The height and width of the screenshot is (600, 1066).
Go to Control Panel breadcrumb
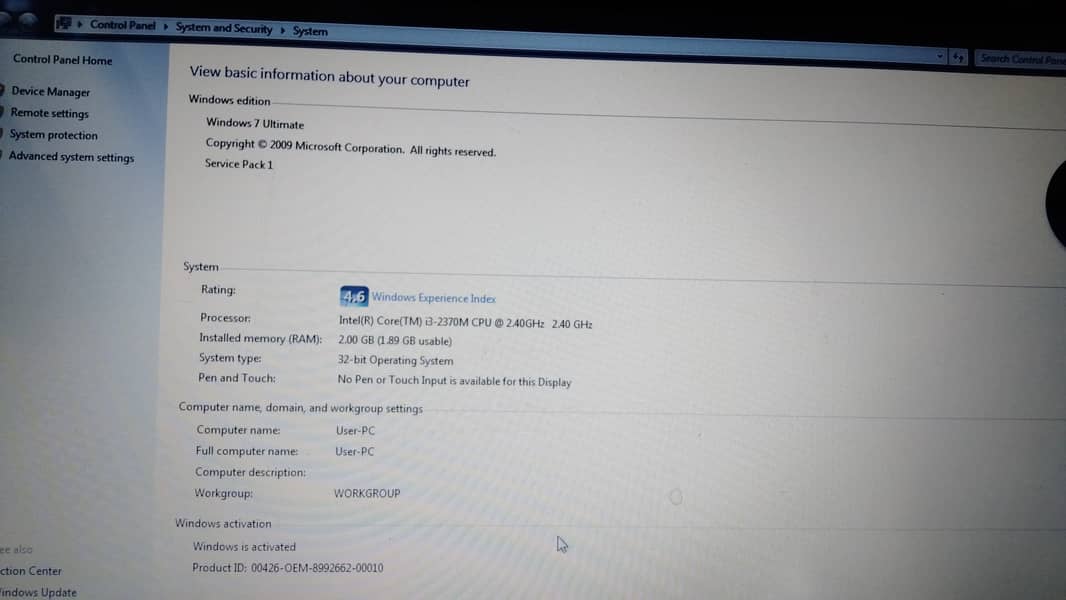click(x=123, y=25)
